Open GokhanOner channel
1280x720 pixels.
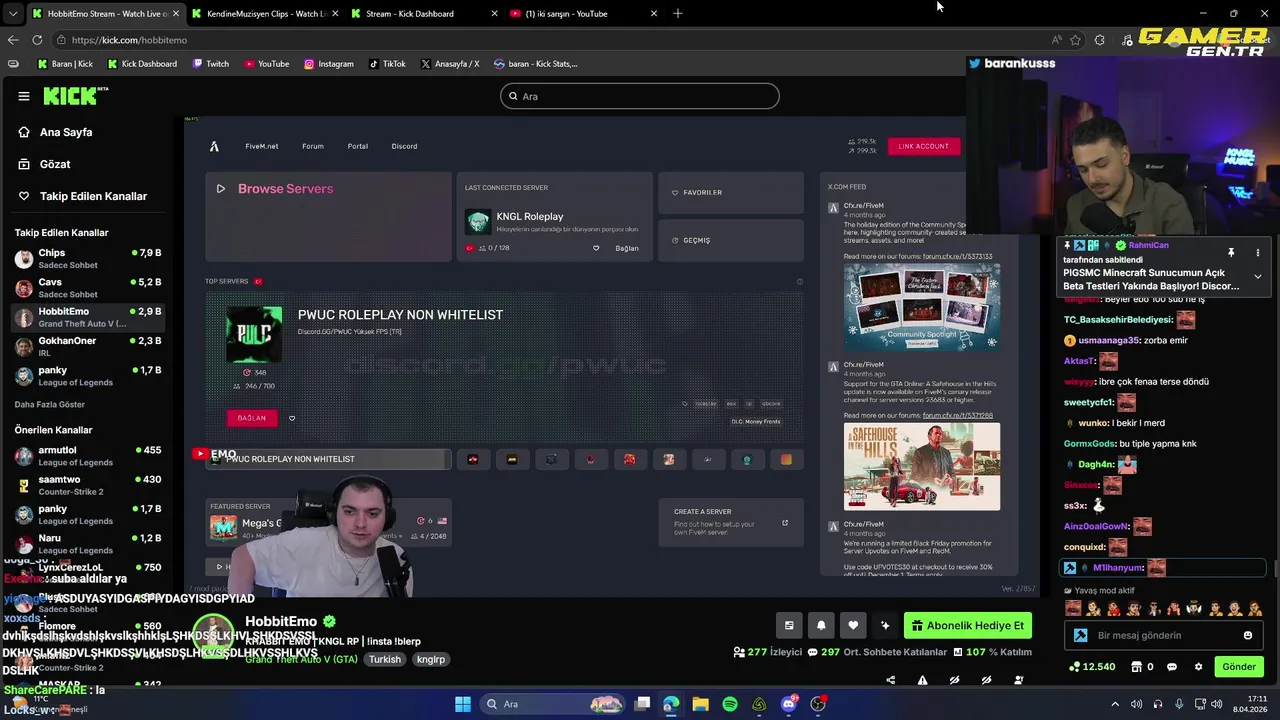click(88, 346)
